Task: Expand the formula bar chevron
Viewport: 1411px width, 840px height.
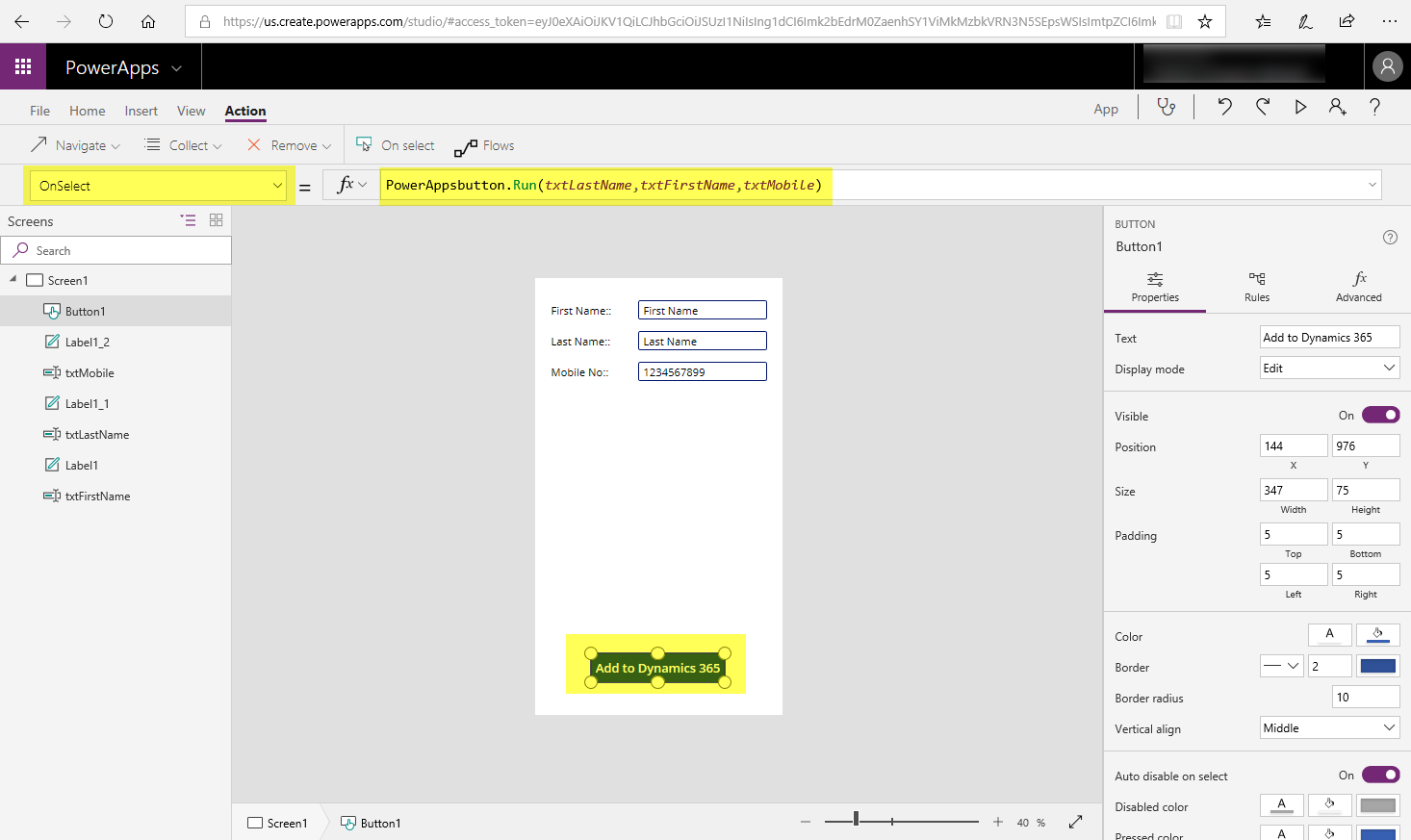Action: (x=1373, y=185)
